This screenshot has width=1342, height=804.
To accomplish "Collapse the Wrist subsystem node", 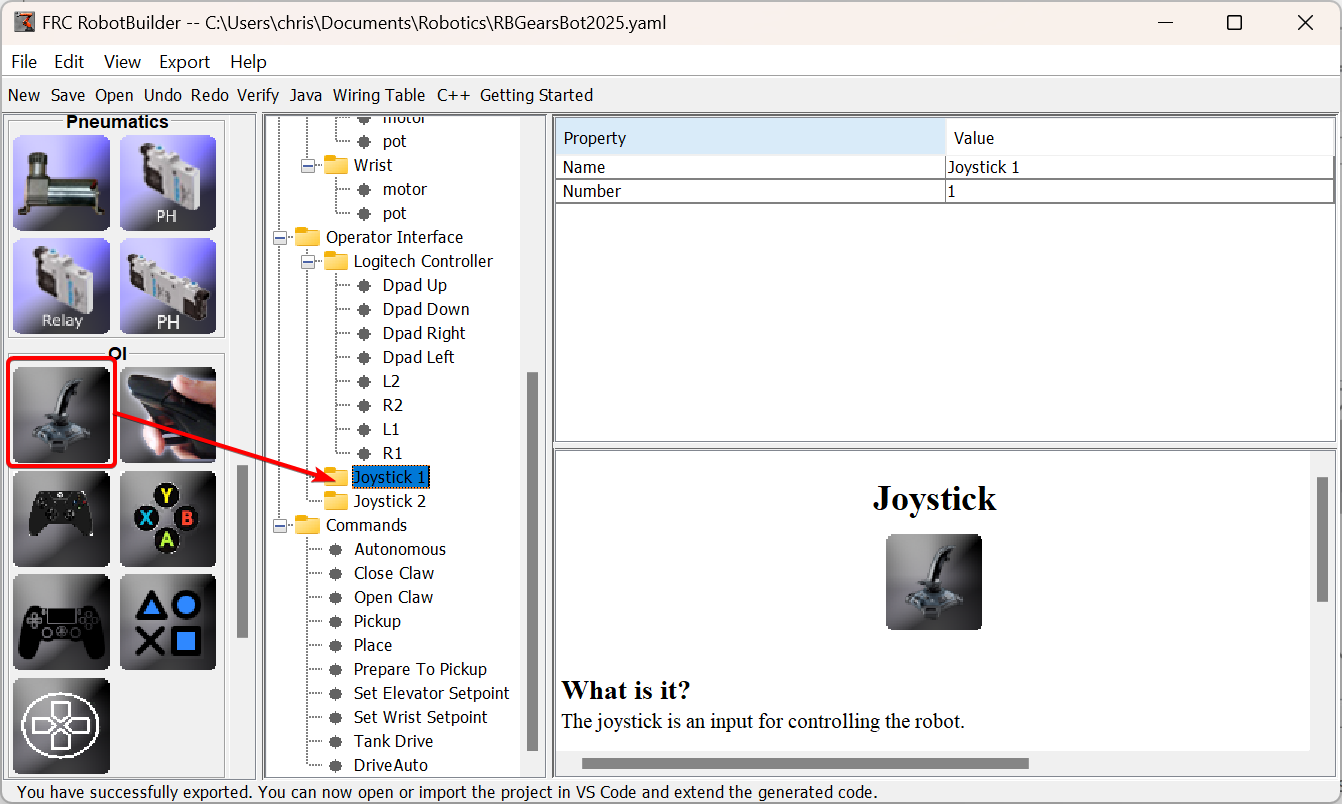I will point(308,166).
